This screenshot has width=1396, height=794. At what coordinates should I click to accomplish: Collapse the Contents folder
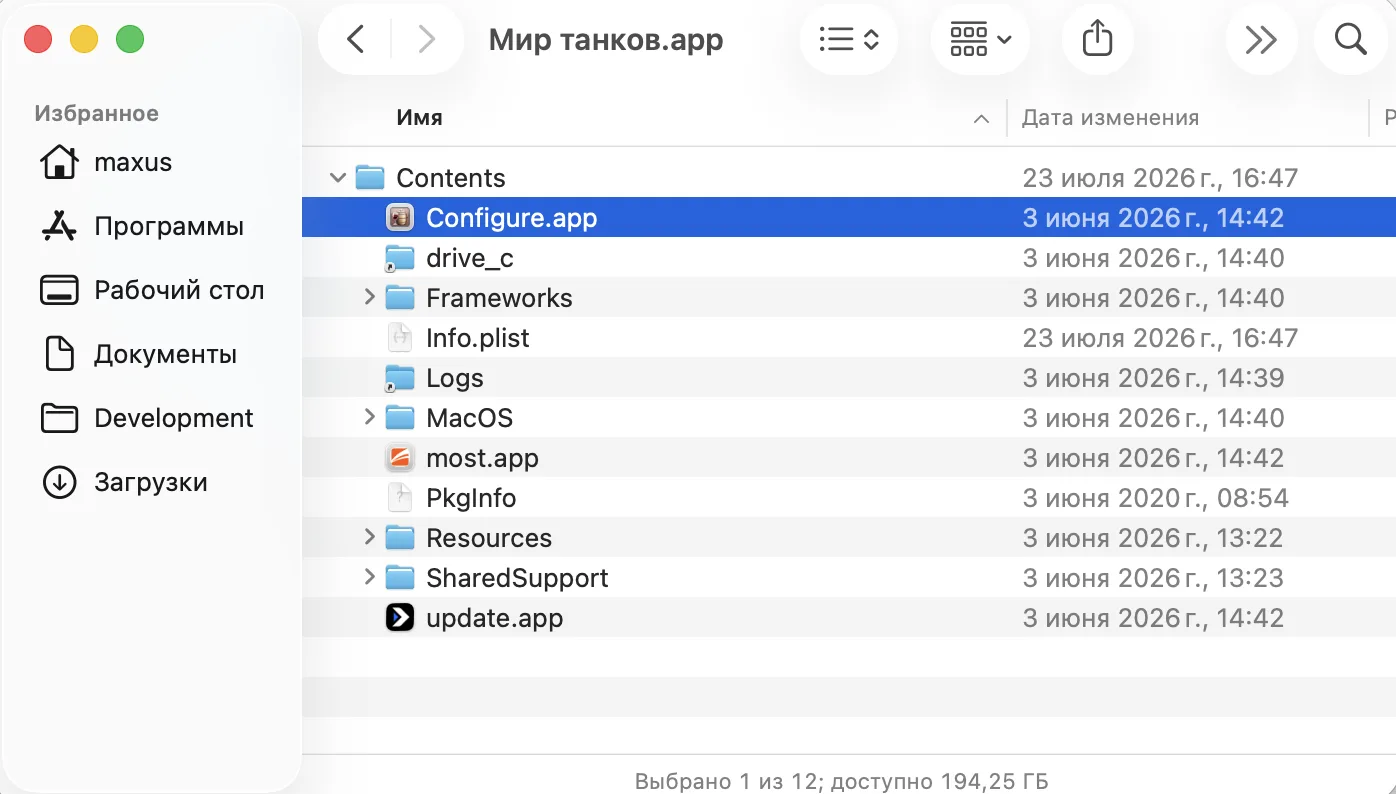338,178
